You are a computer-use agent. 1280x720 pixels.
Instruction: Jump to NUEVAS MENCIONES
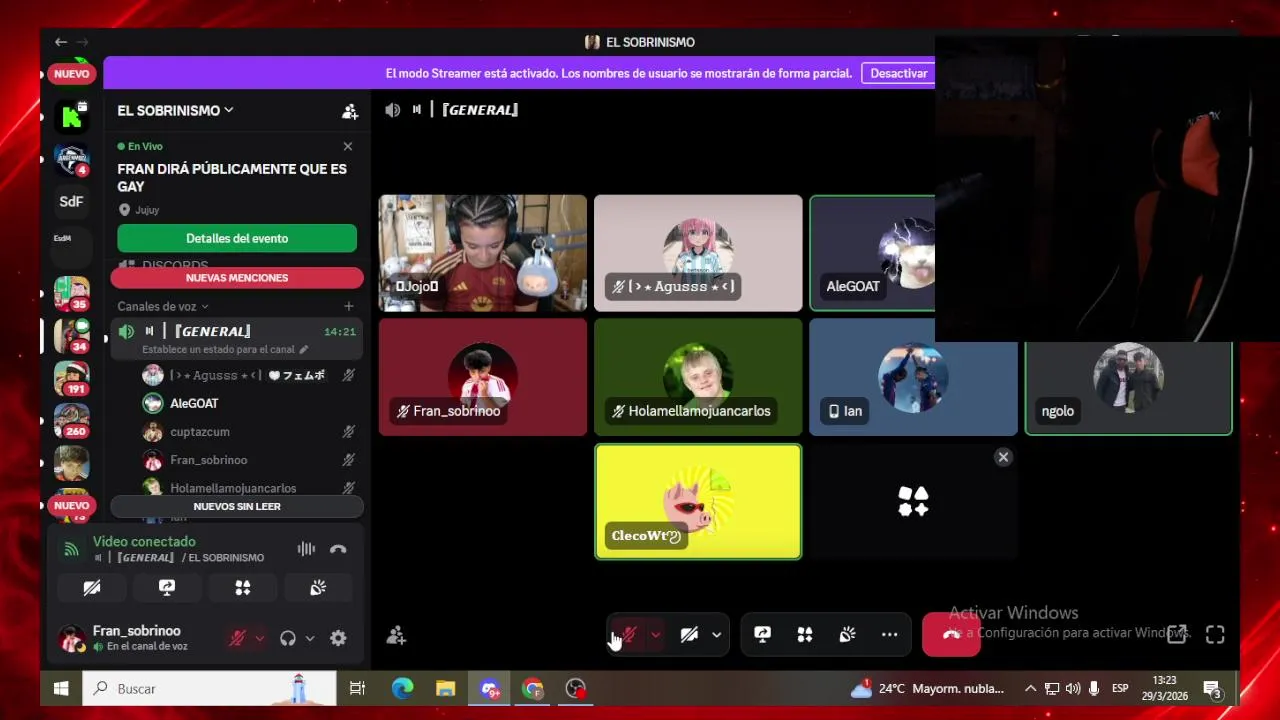coord(237,278)
